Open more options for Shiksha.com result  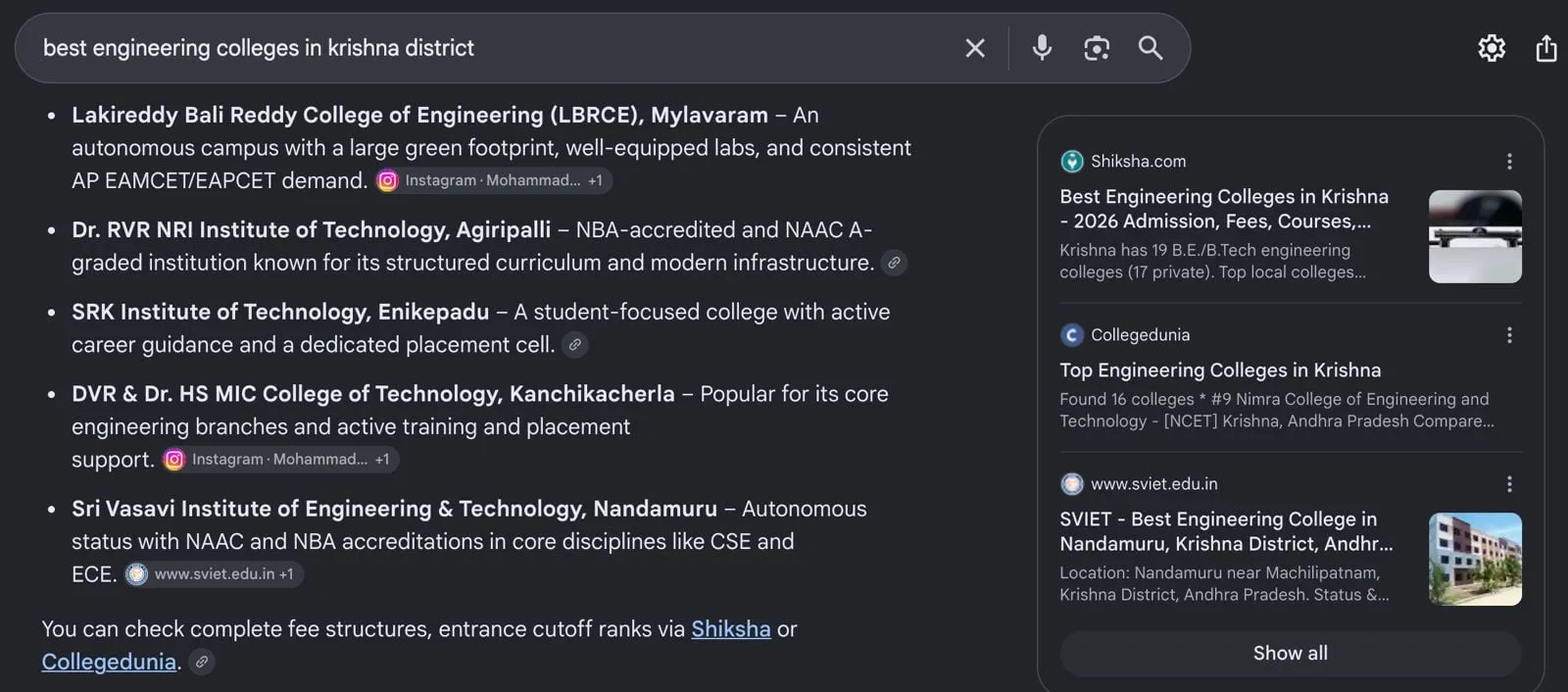pos(1509,162)
